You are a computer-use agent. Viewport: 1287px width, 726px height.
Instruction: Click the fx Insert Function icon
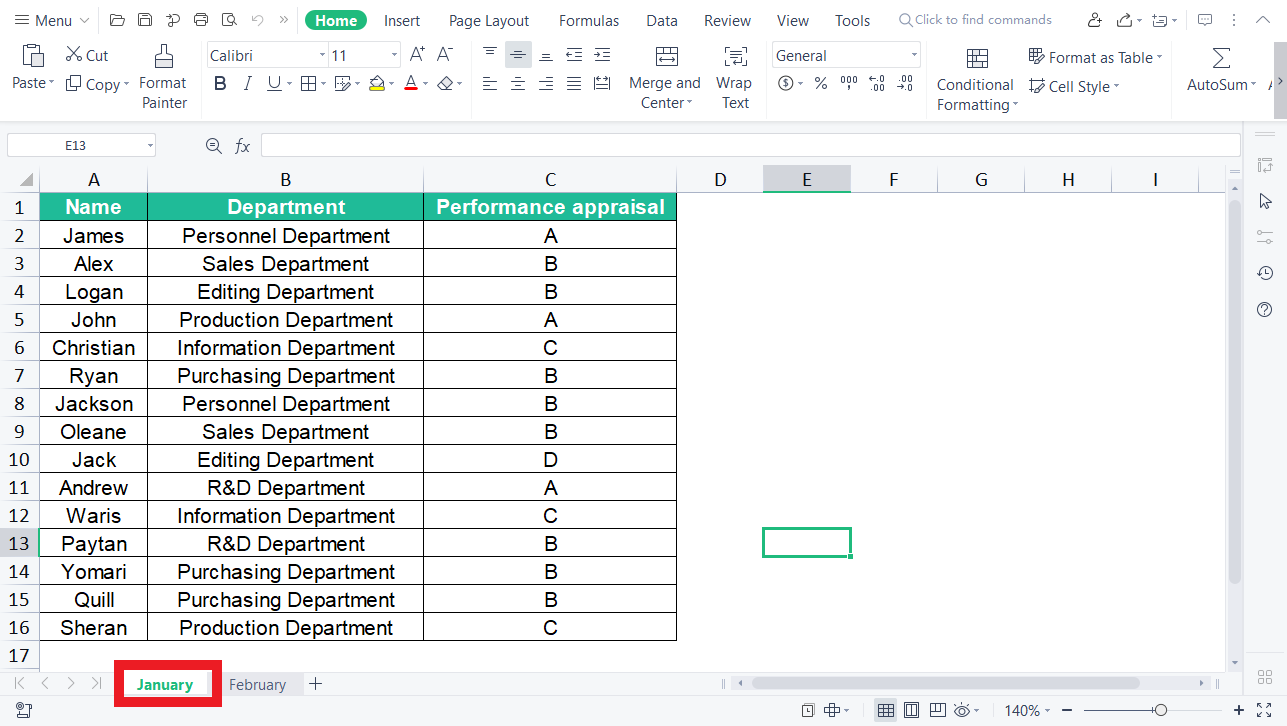242,146
